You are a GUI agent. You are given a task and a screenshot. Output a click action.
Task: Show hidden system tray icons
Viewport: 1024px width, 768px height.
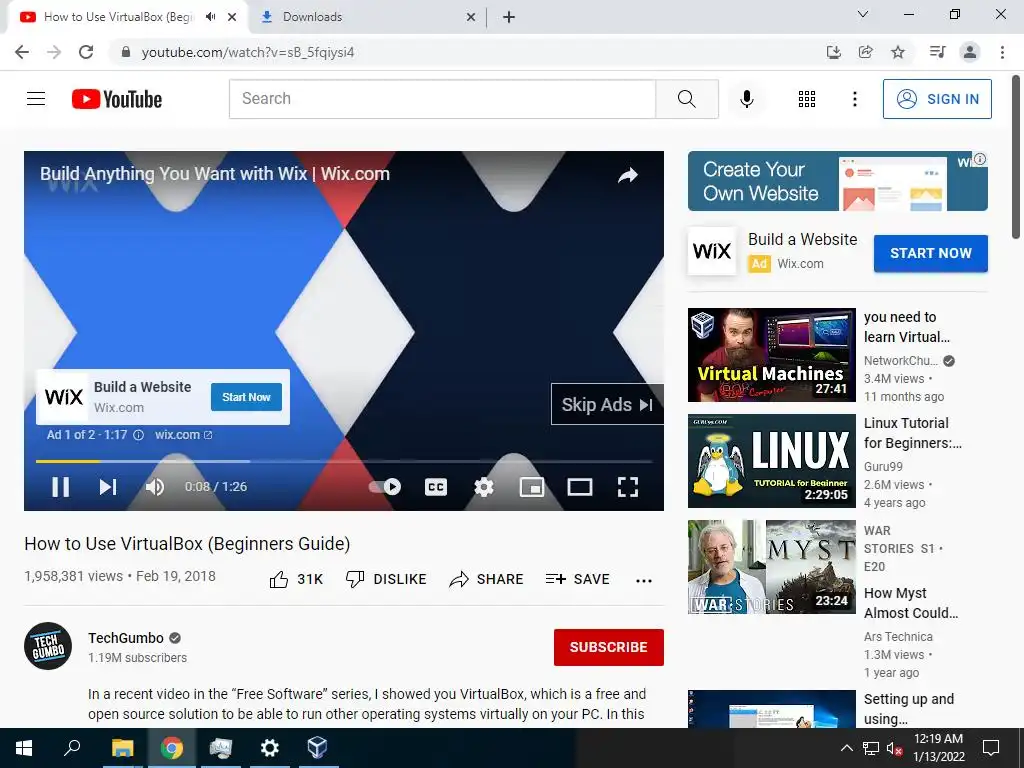tap(846, 748)
